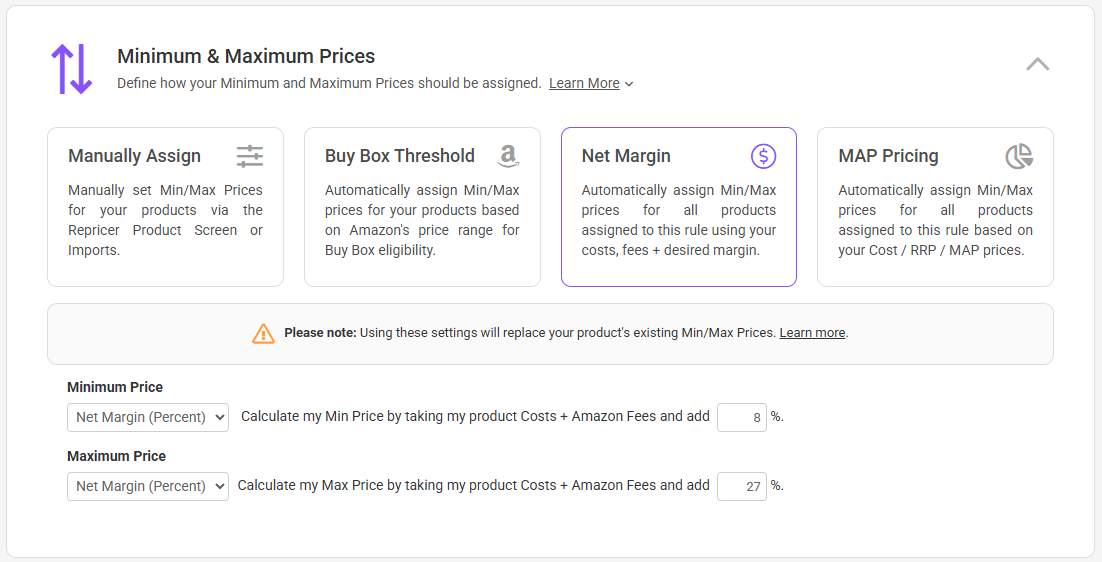Click the orange warning triangle icon

263,333
